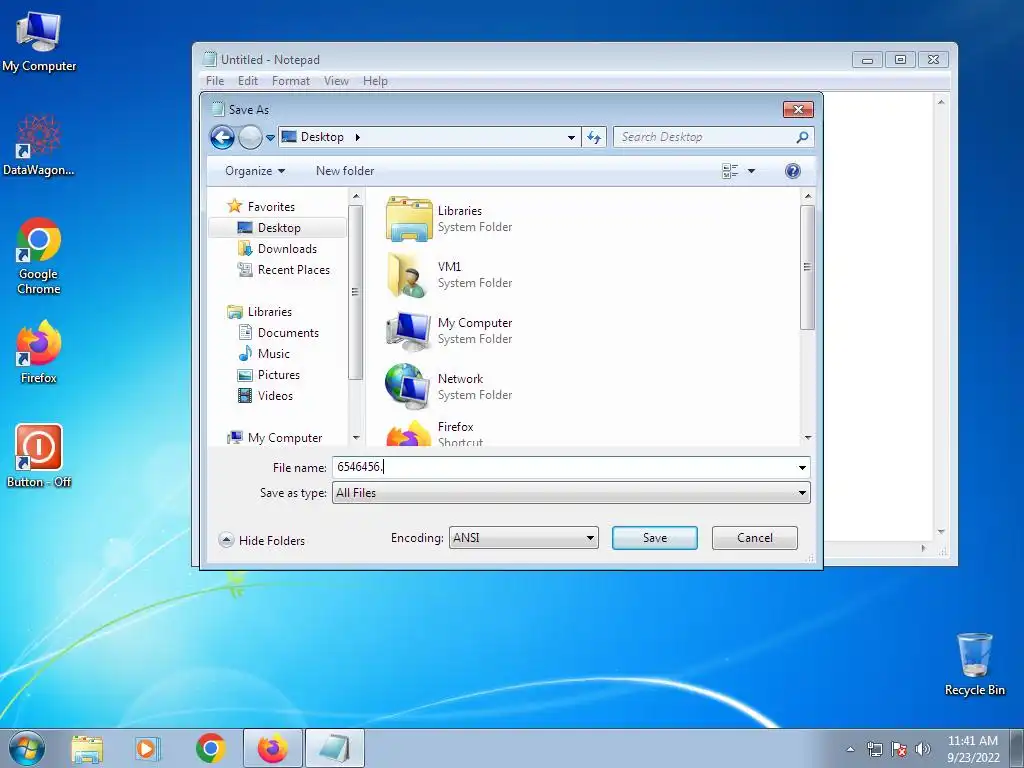Click the Back arrow in Save As dialog
This screenshot has width=1024, height=768.
click(222, 137)
